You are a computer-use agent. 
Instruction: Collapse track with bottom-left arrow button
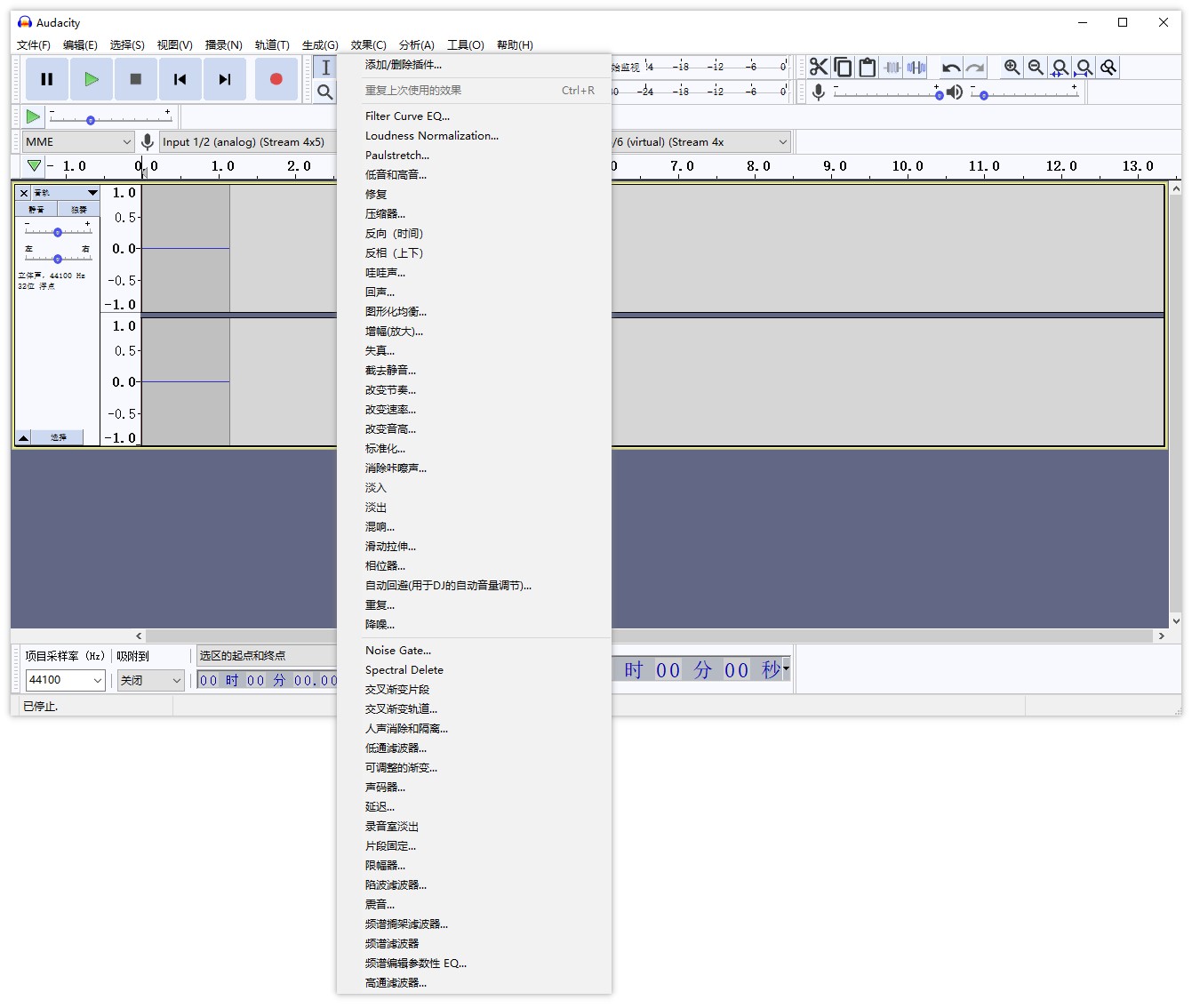[x=24, y=437]
